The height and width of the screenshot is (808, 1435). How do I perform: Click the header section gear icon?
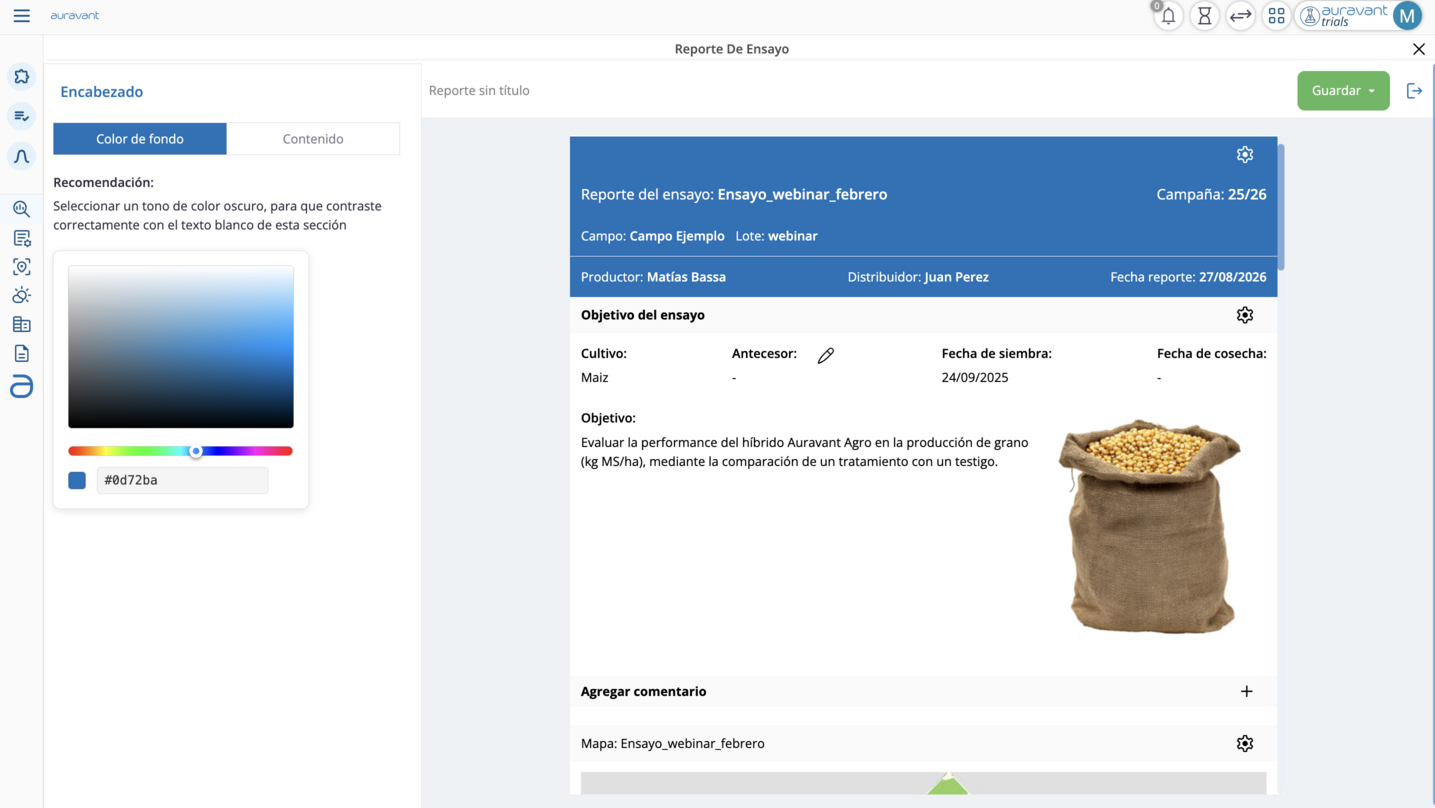(1245, 155)
